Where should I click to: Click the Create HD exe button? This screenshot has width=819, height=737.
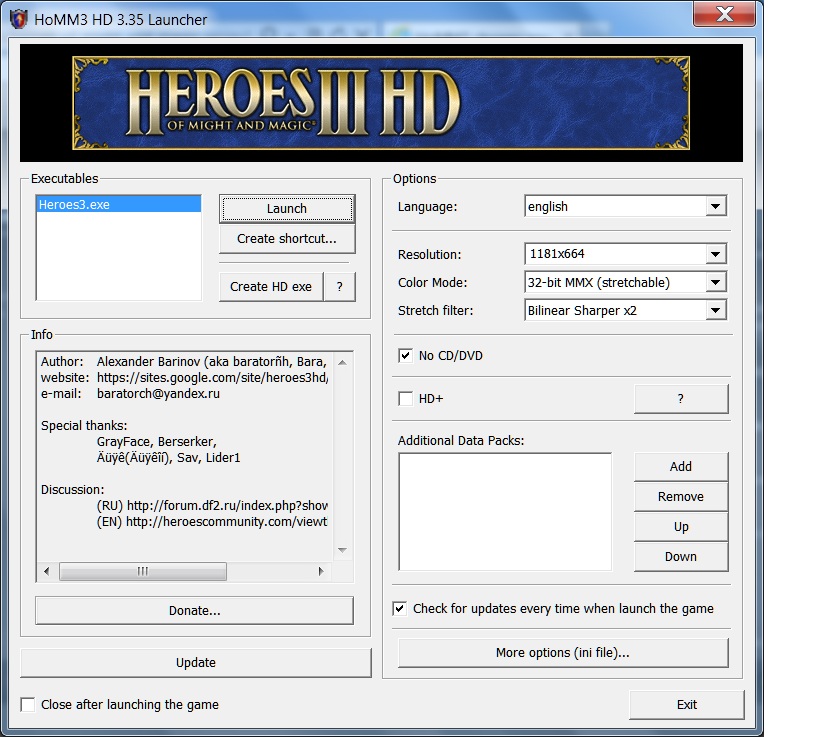tap(271, 287)
